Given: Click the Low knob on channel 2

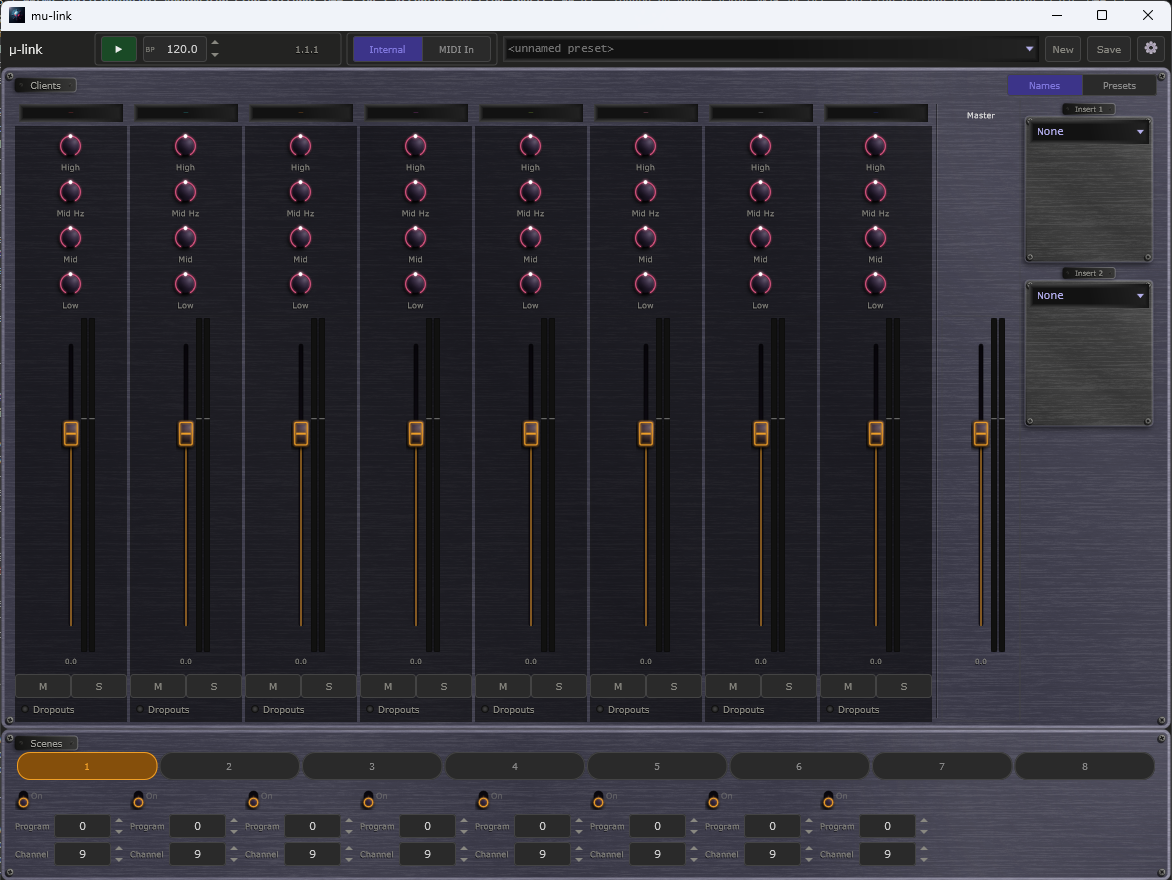Looking at the screenshot, I should point(185,283).
